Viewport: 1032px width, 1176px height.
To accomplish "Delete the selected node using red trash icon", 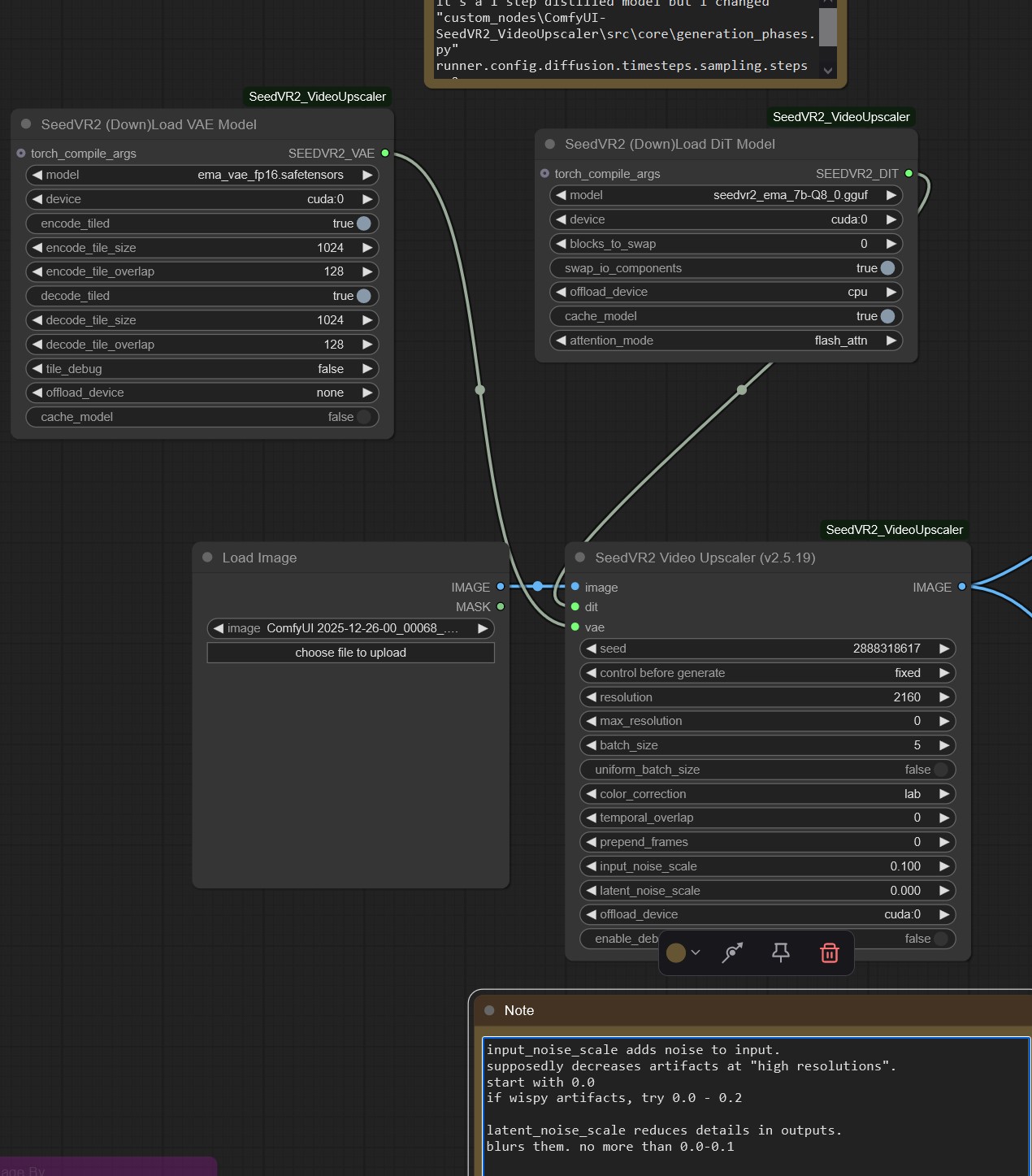I will pyautogui.click(x=829, y=953).
